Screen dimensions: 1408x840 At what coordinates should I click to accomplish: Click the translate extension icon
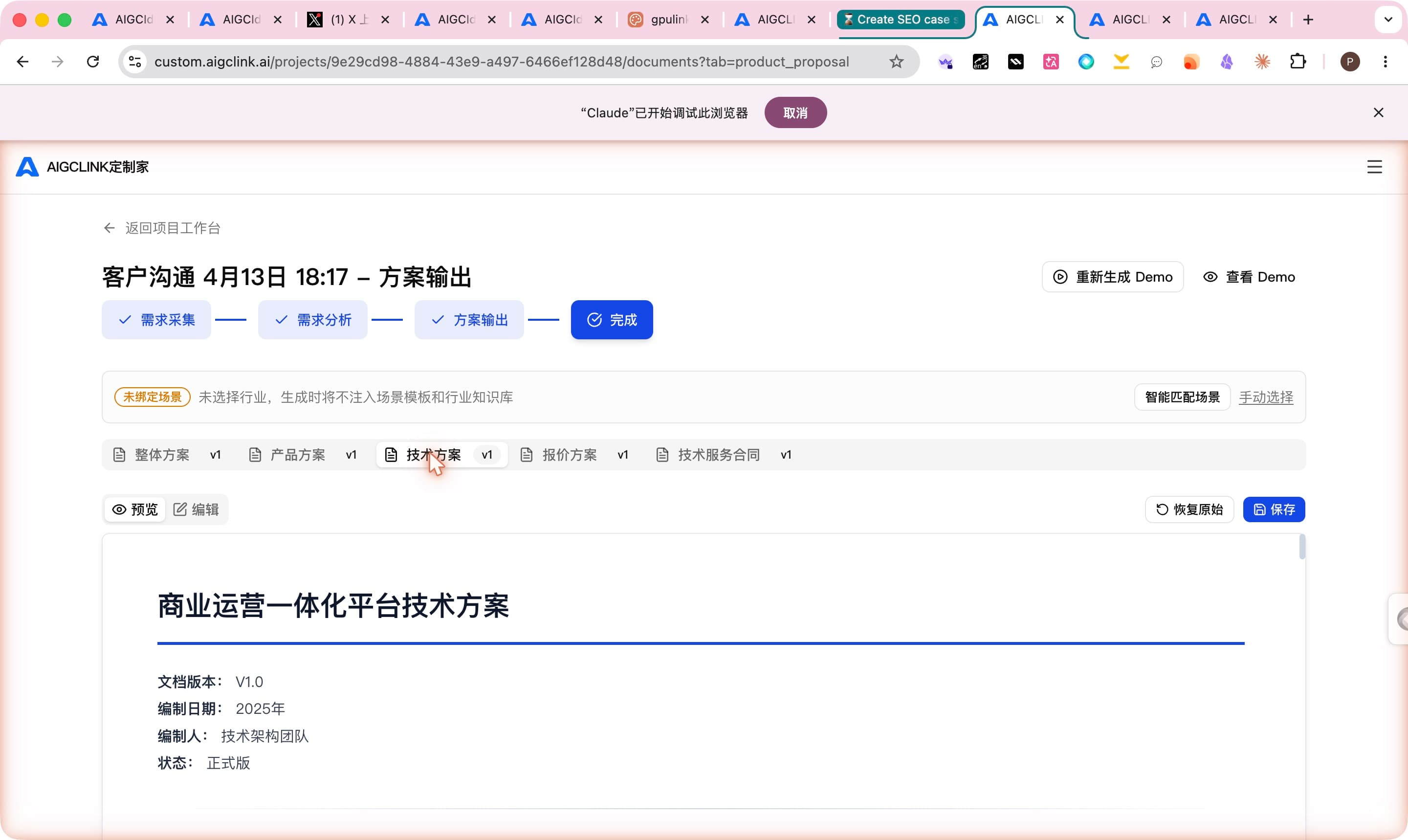coord(1050,62)
